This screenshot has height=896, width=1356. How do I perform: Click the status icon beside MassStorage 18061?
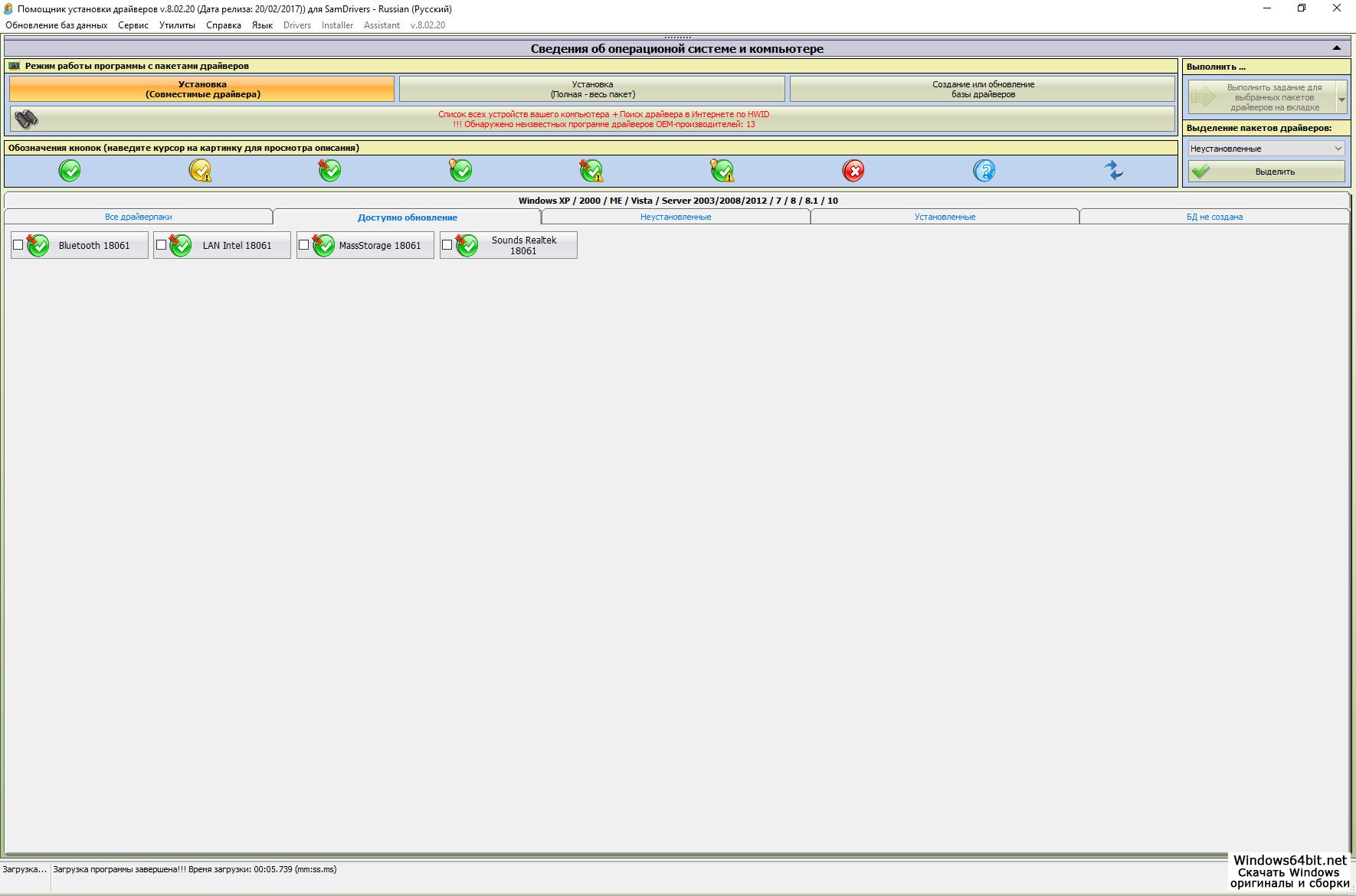tap(323, 245)
